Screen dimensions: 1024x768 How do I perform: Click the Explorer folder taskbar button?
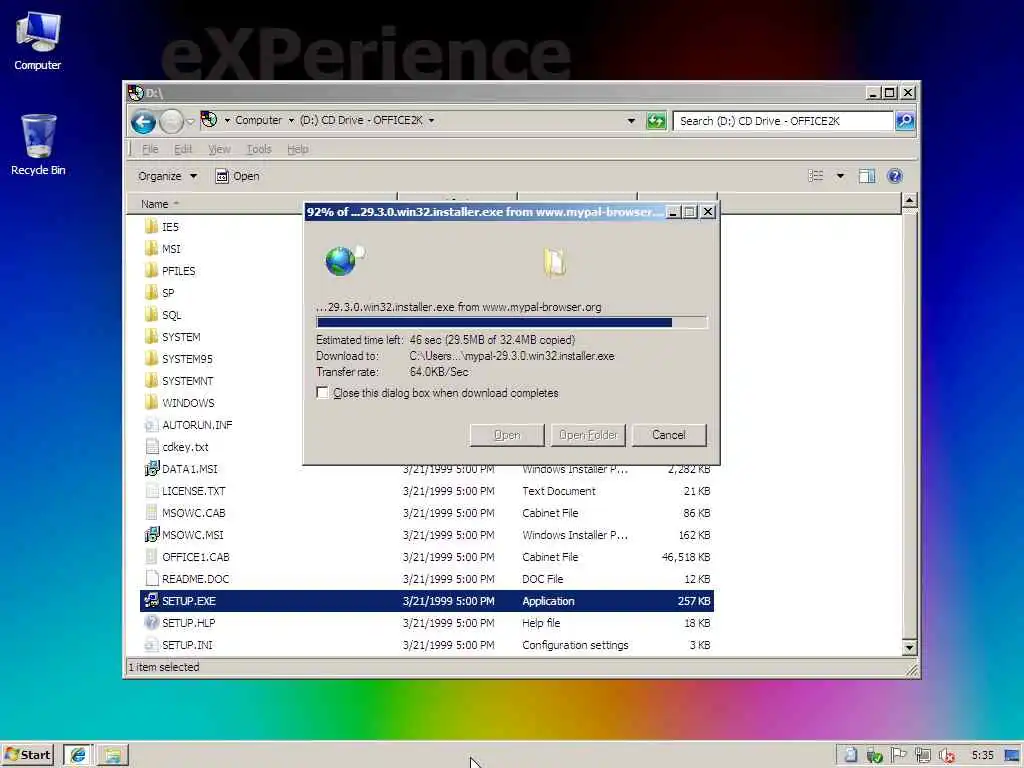(x=113, y=755)
